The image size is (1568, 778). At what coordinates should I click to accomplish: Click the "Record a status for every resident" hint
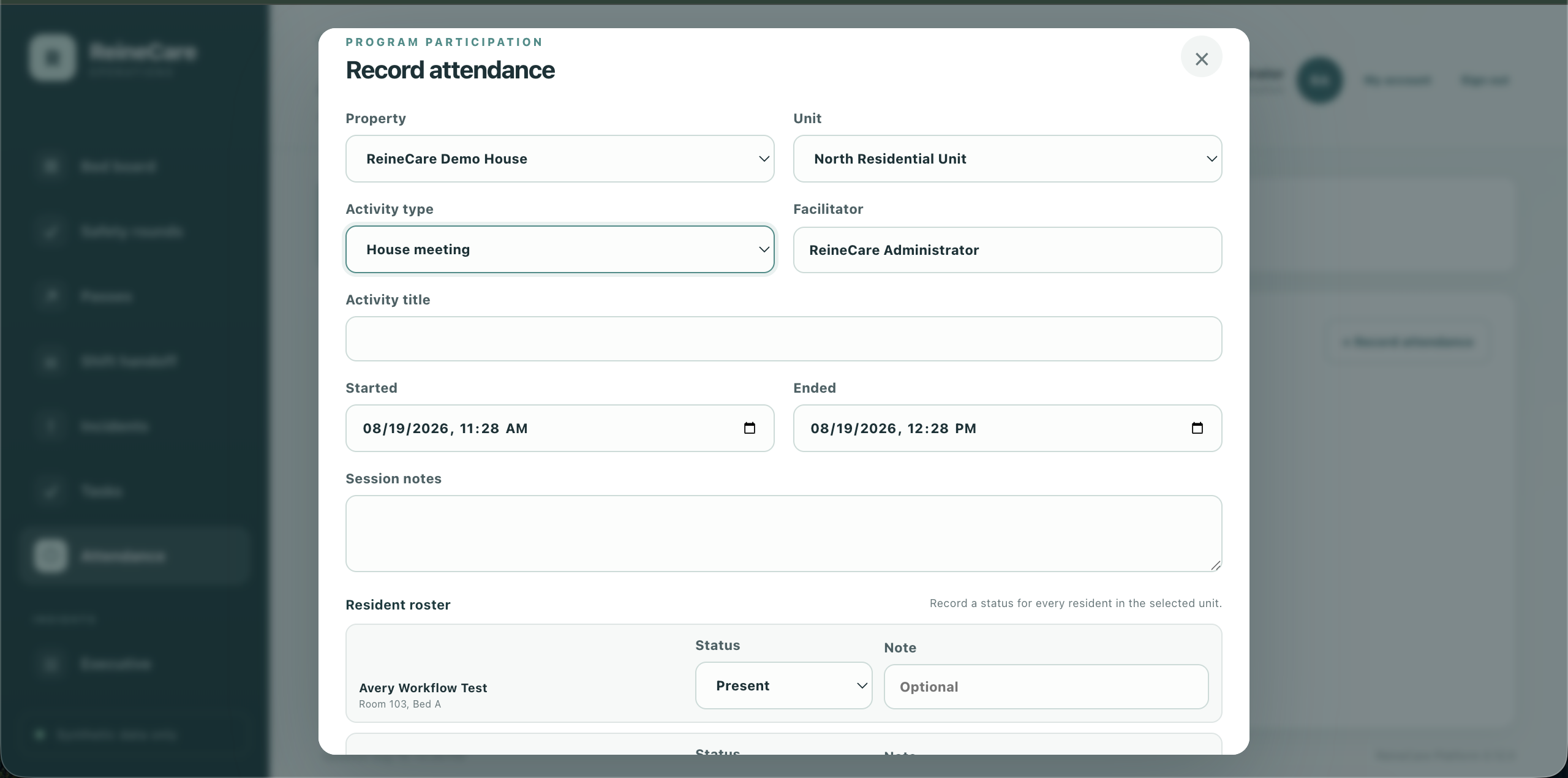point(1076,603)
